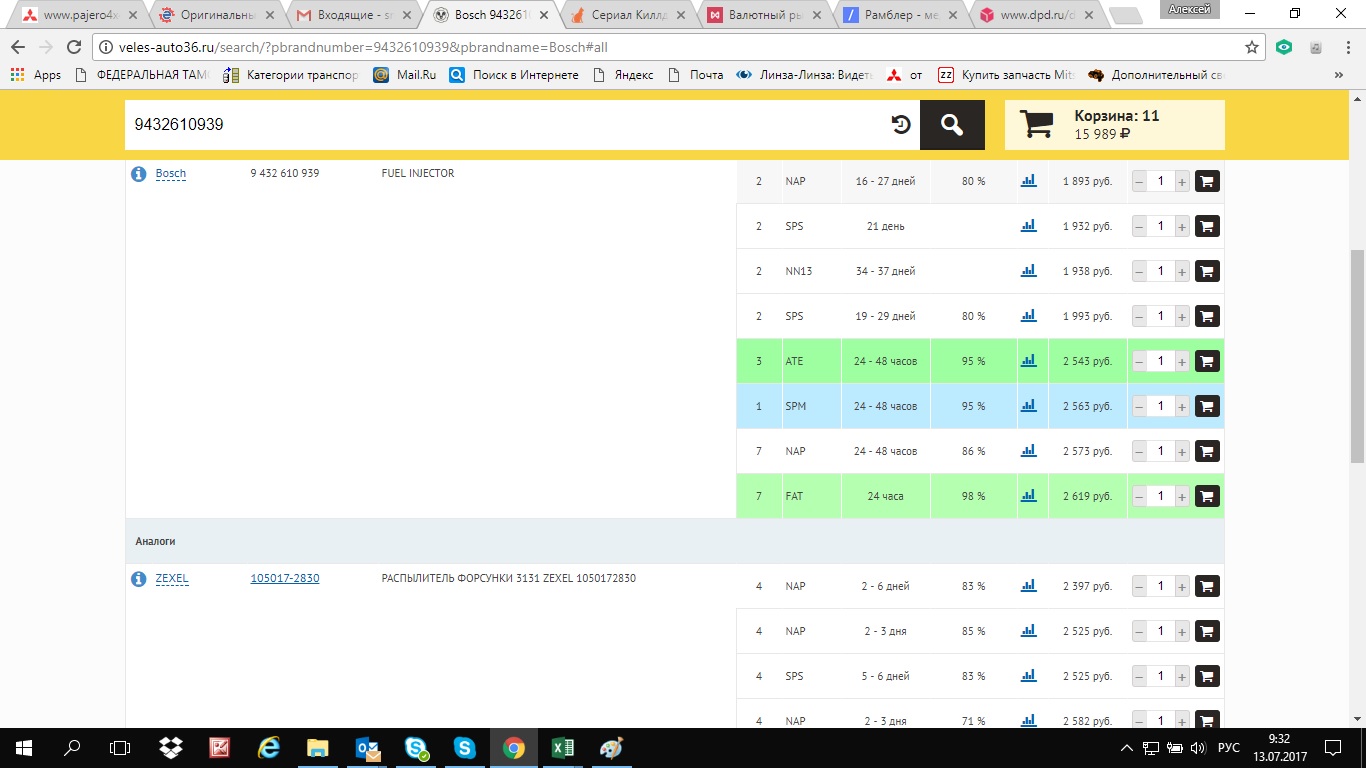This screenshot has width=1366, height=768.
Task: Show price statistics for ATE offer
Action: 1028,361
